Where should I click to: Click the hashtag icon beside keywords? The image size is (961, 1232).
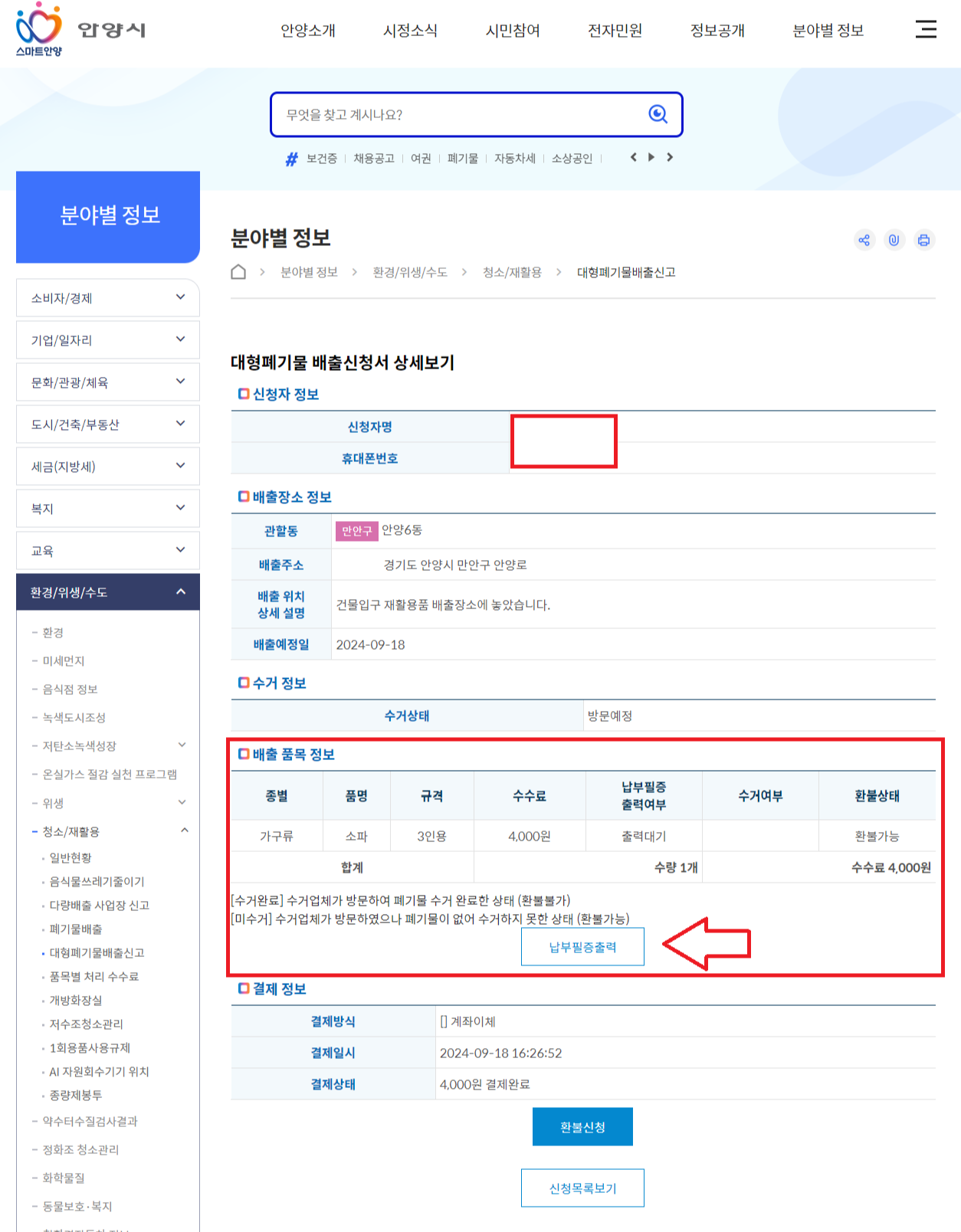tap(291, 159)
